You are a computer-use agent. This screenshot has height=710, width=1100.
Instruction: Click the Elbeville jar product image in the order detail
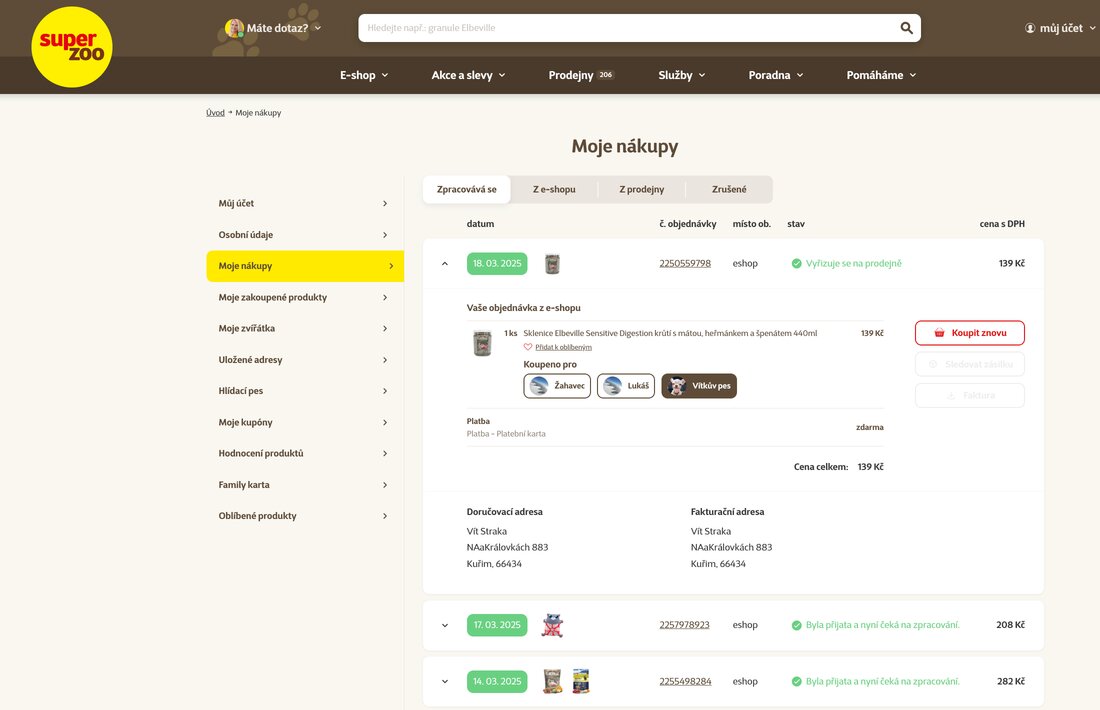[x=483, y=343]
